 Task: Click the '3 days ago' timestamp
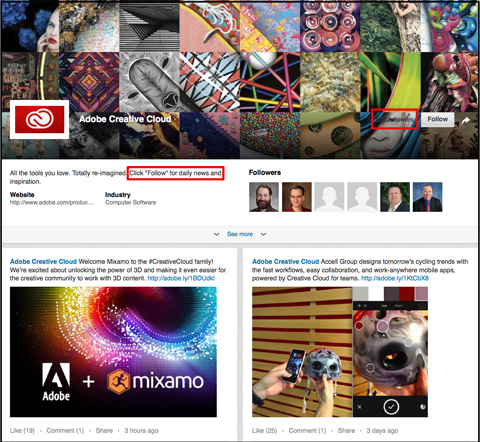point(382,430)
